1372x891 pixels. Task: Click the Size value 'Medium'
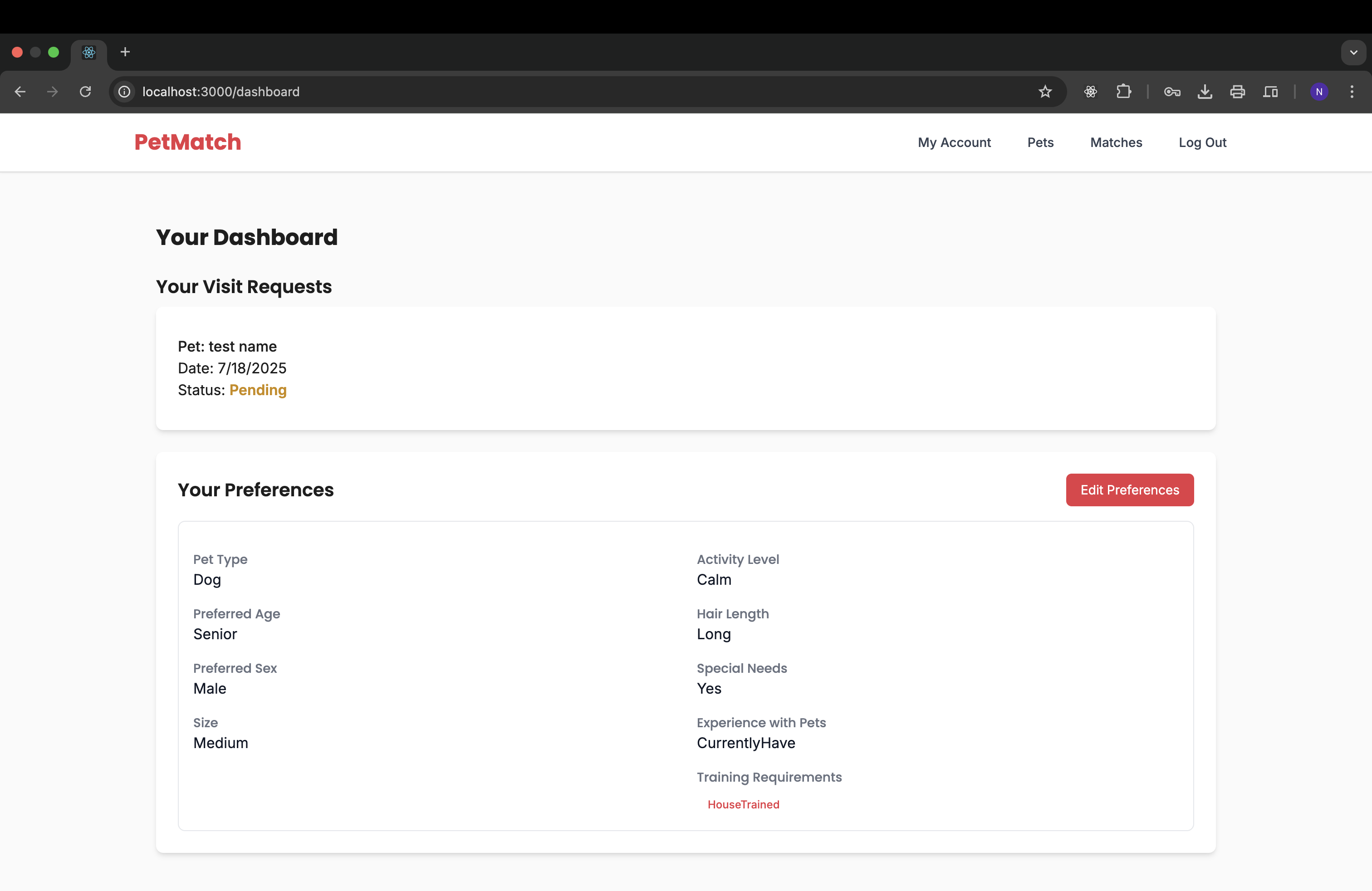[221, 743]
